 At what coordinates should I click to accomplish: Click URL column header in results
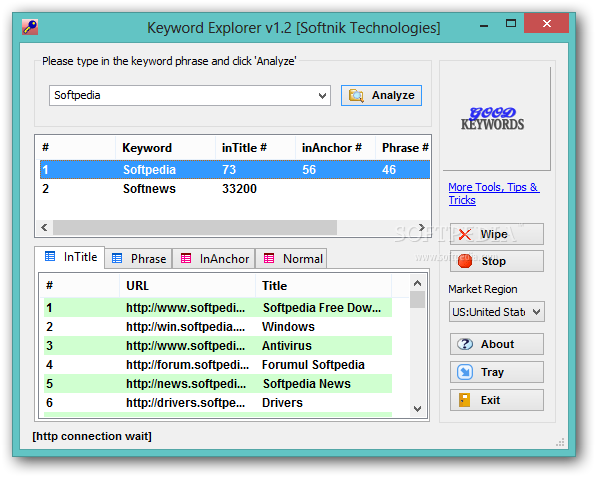pos(187,286)
